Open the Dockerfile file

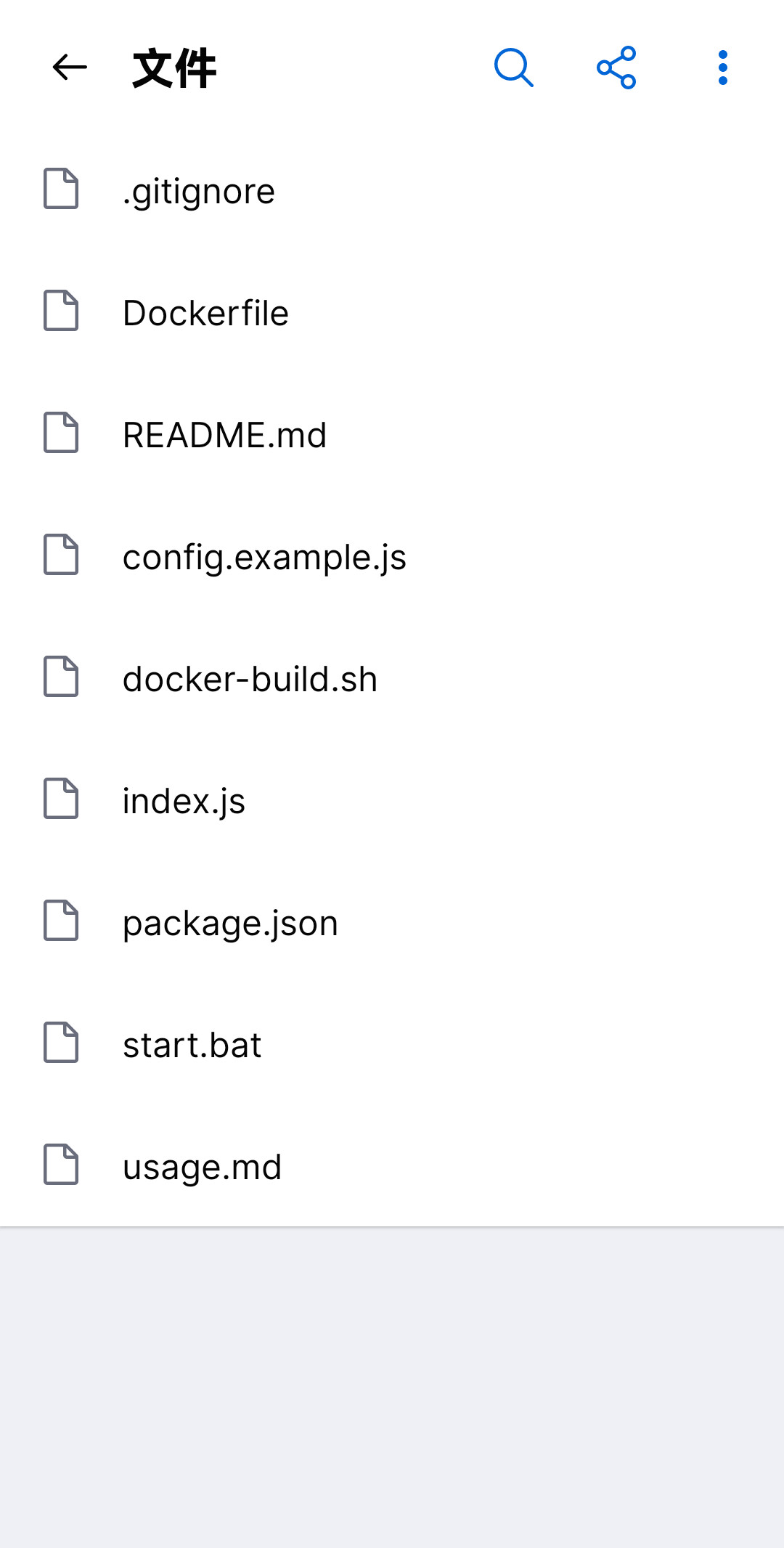point(205,312)
